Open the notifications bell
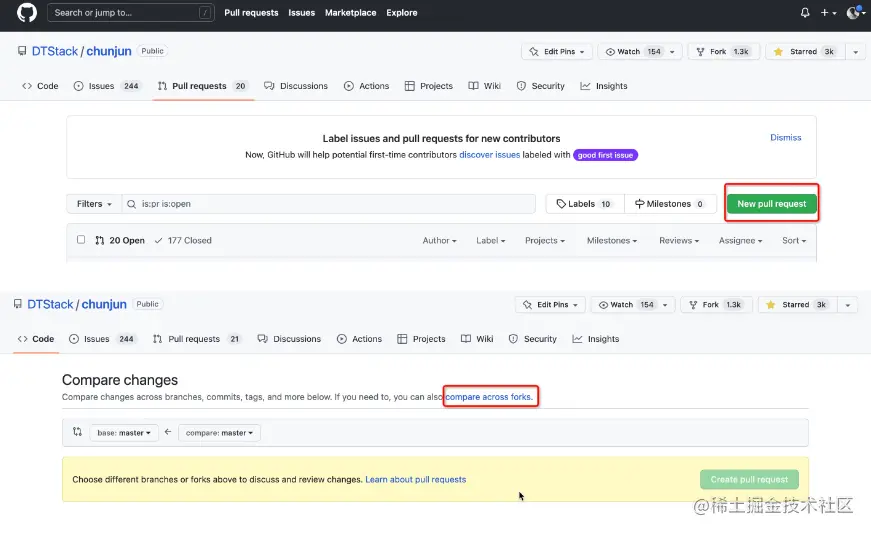This screenshot has height=533, width=871. coord(805,12)
